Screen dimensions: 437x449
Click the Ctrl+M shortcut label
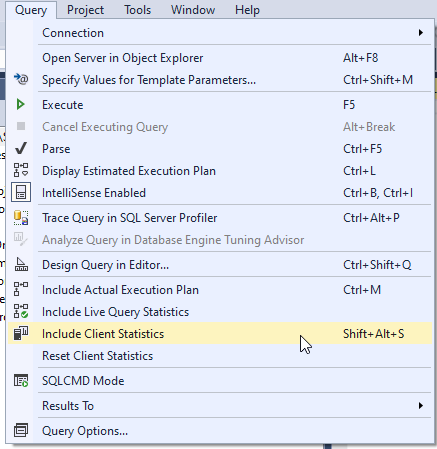[362, 290]
